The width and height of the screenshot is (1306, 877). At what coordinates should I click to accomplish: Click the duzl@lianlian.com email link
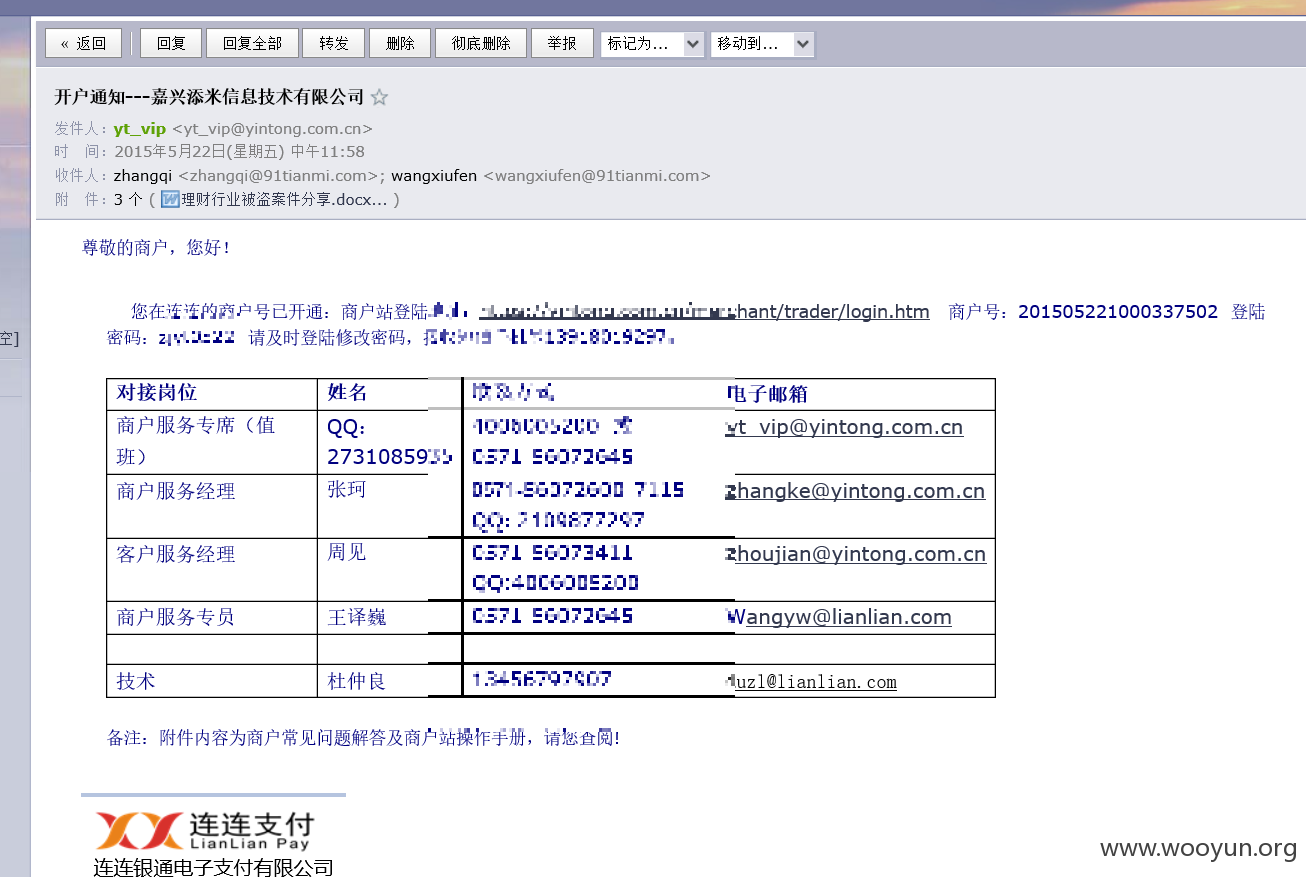point(811,682)
